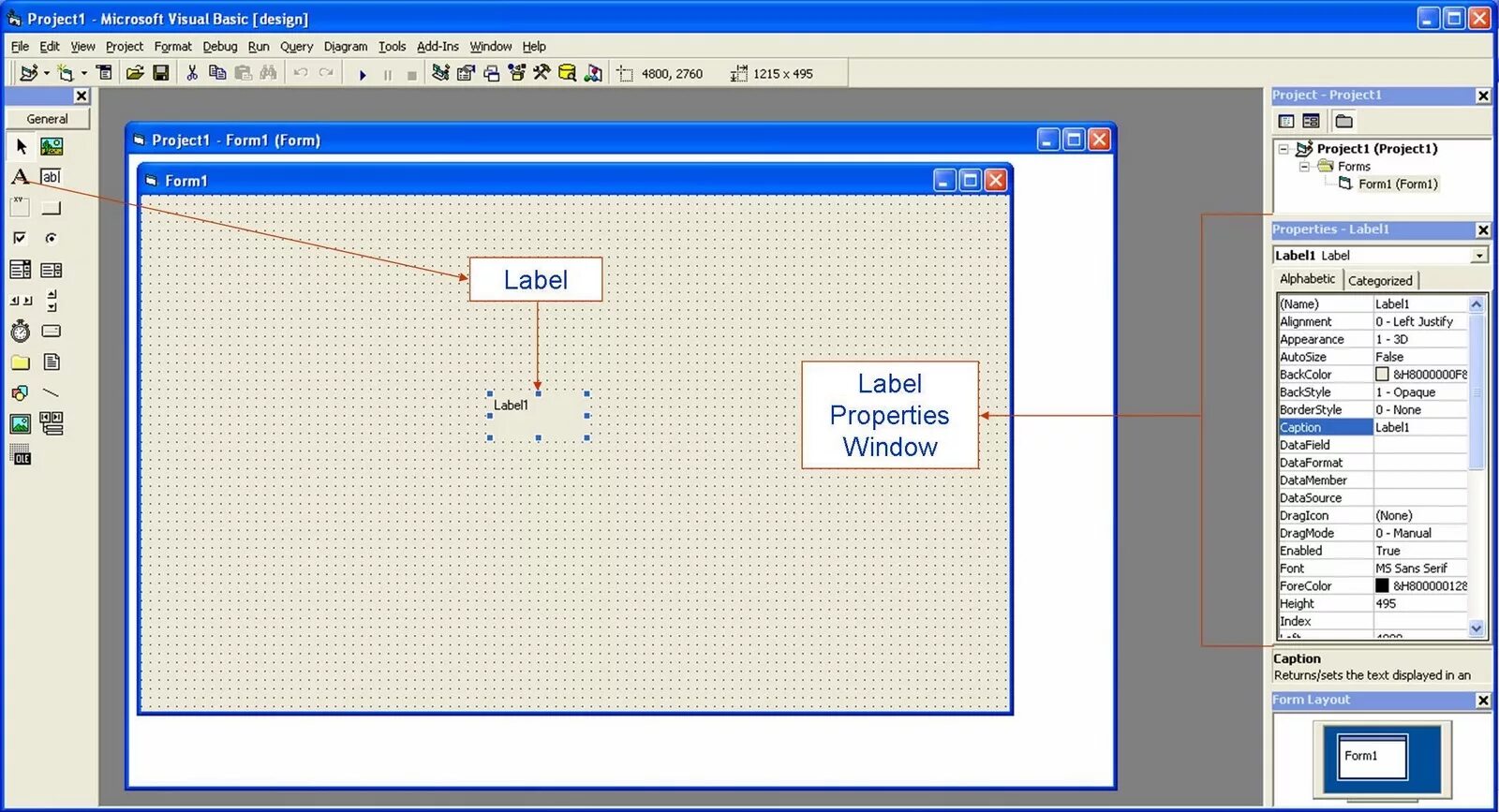Select the ListBox control tool

pos(52,270)
